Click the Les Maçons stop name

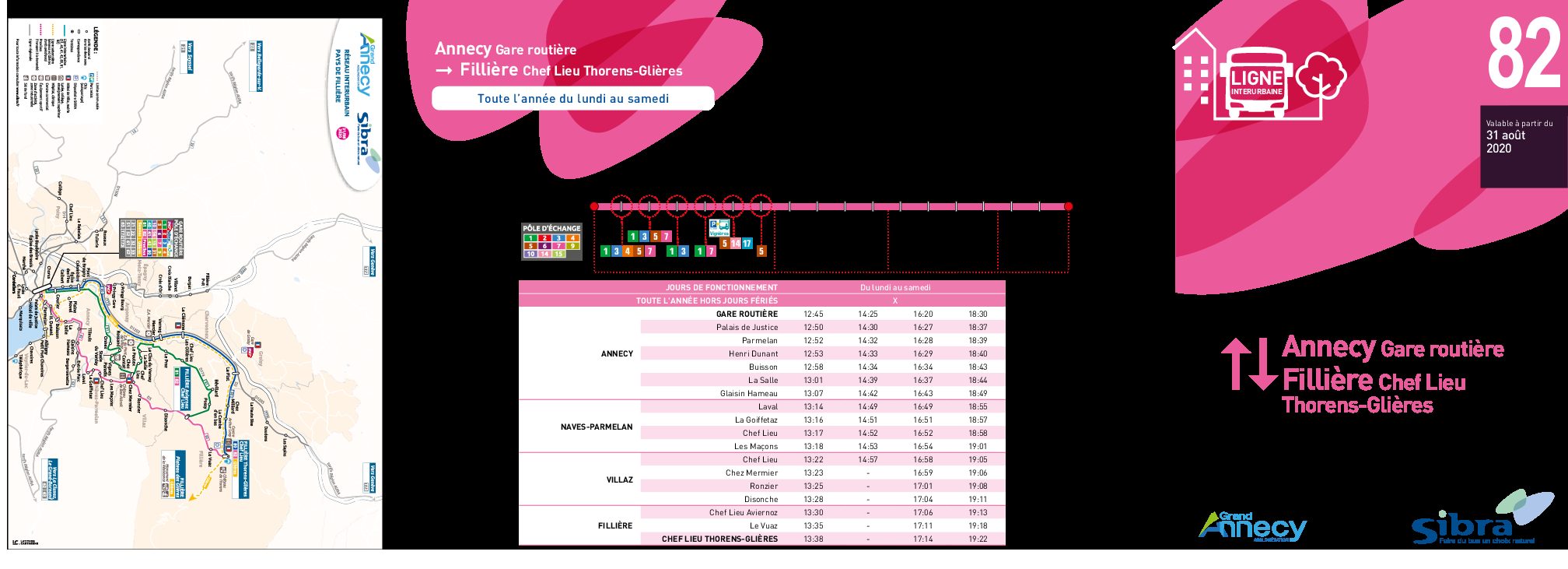(x=756, y=446)
